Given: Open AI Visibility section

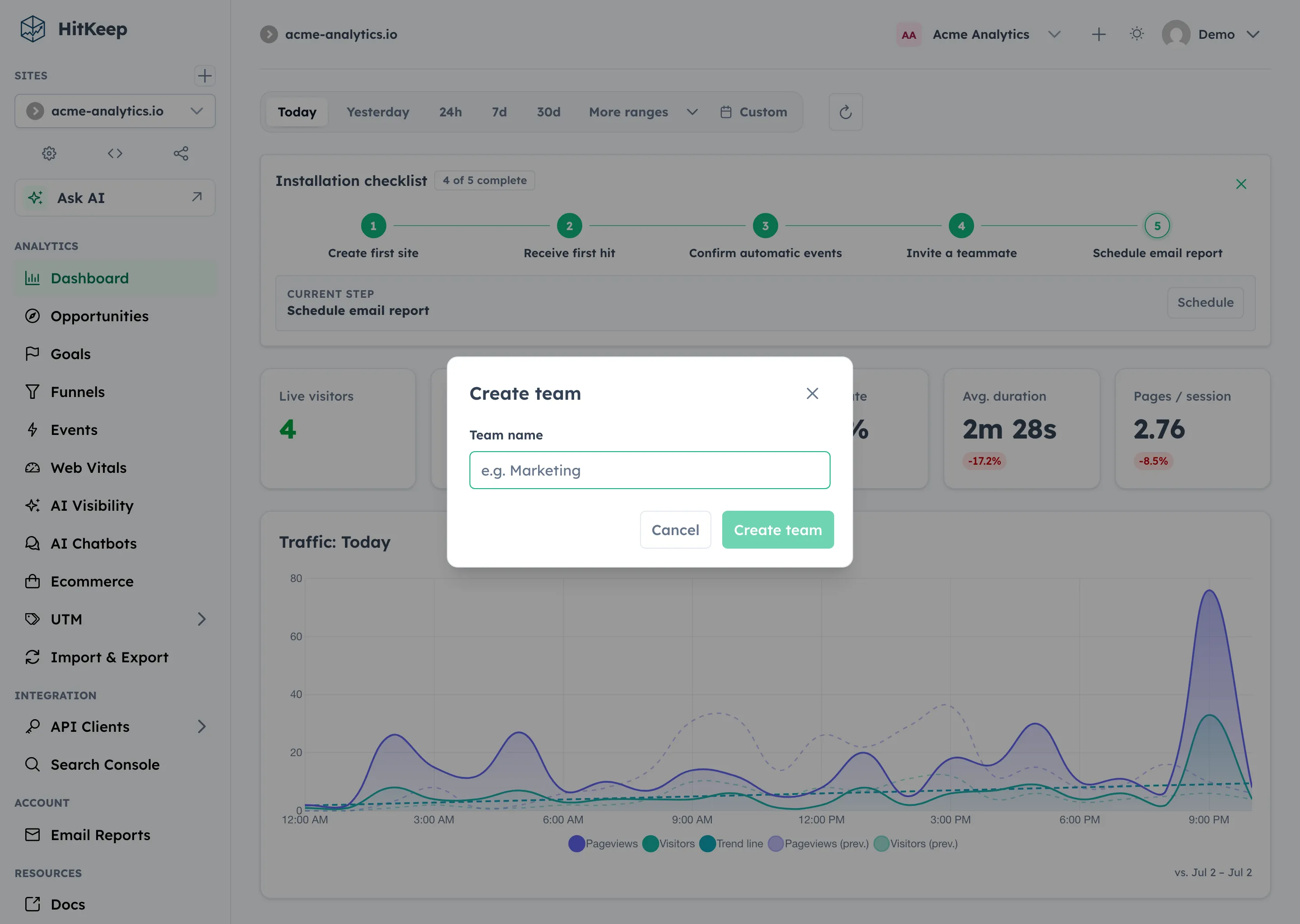Looking at the screenshot, I should coord(115,506).
